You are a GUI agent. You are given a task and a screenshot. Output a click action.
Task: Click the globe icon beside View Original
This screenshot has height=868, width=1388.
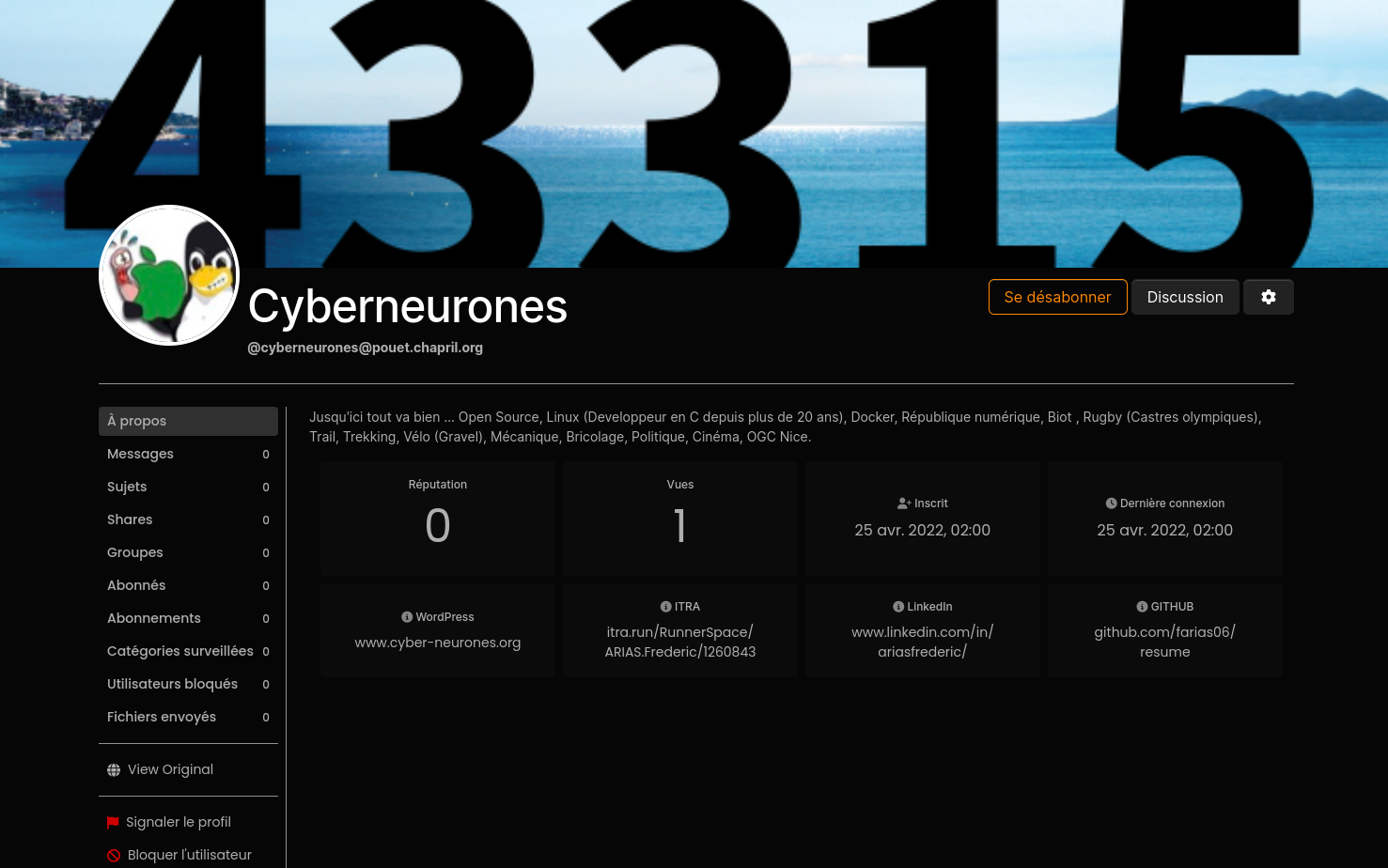[x=114, y=770]
